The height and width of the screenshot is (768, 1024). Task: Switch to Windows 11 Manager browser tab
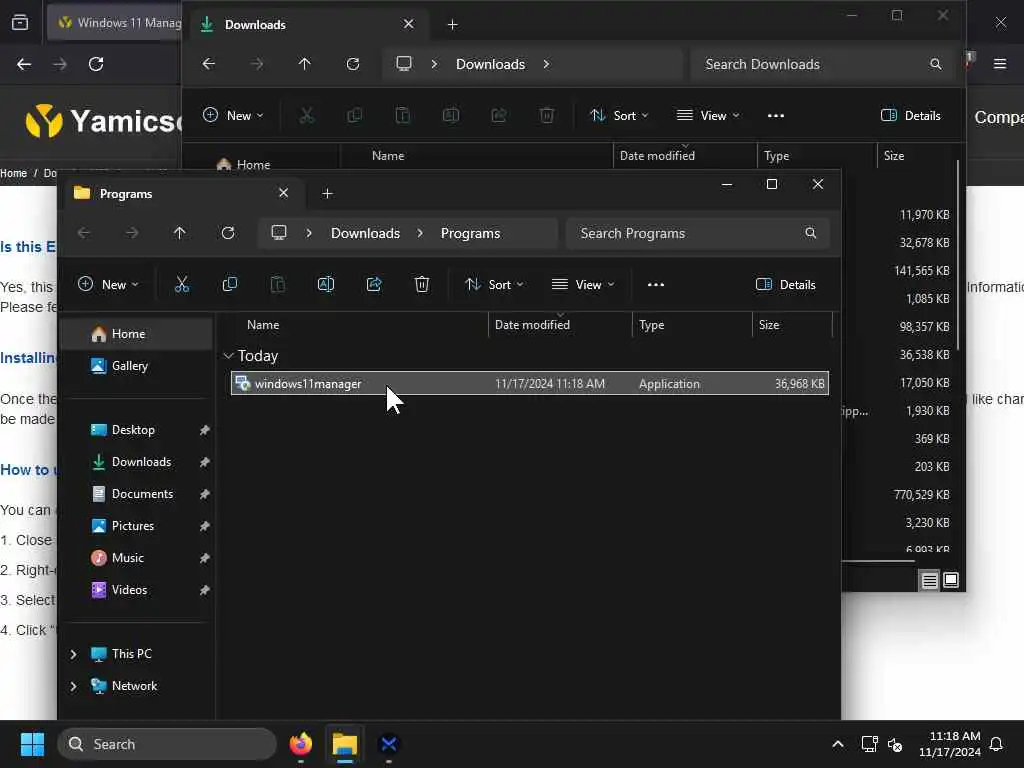[115, 23]
